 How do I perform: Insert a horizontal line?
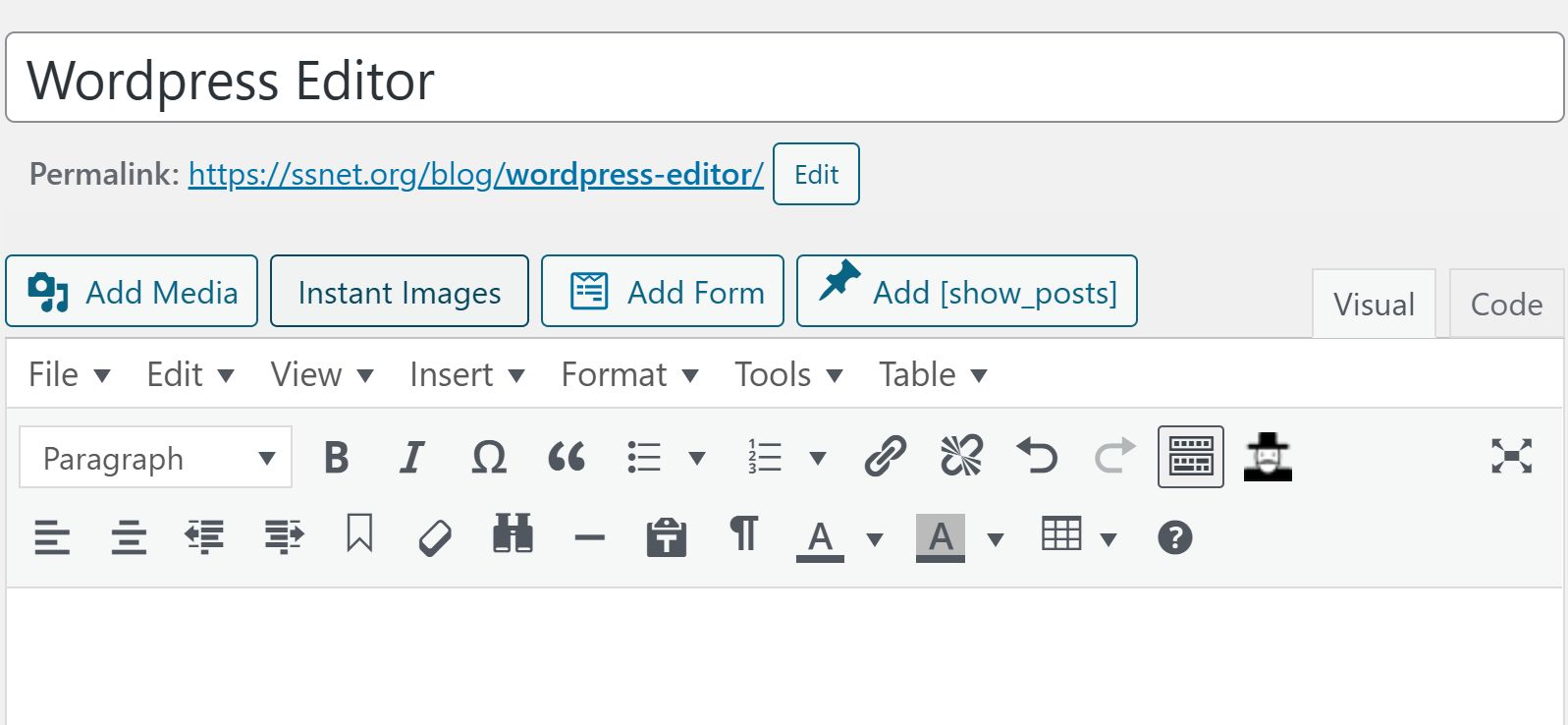[589, 537]
